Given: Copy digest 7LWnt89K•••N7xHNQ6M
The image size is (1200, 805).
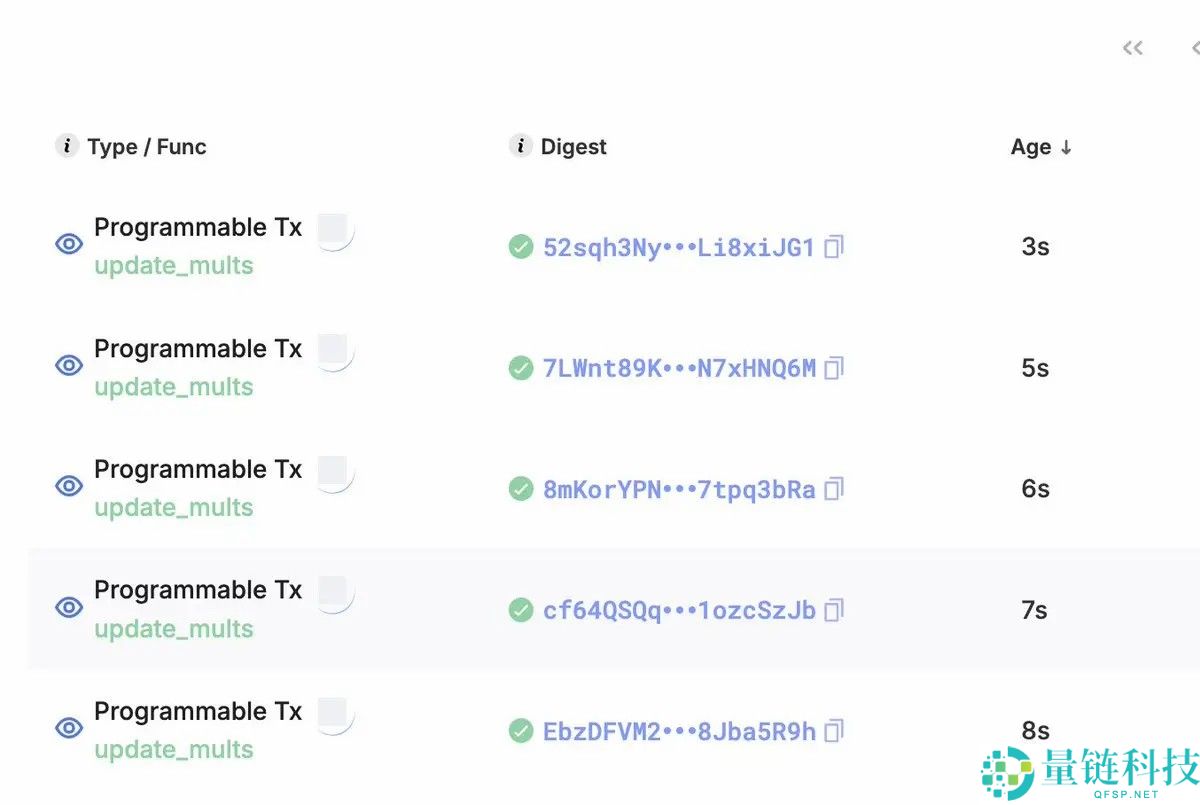Looking at the screenshot, I should 834,368.
